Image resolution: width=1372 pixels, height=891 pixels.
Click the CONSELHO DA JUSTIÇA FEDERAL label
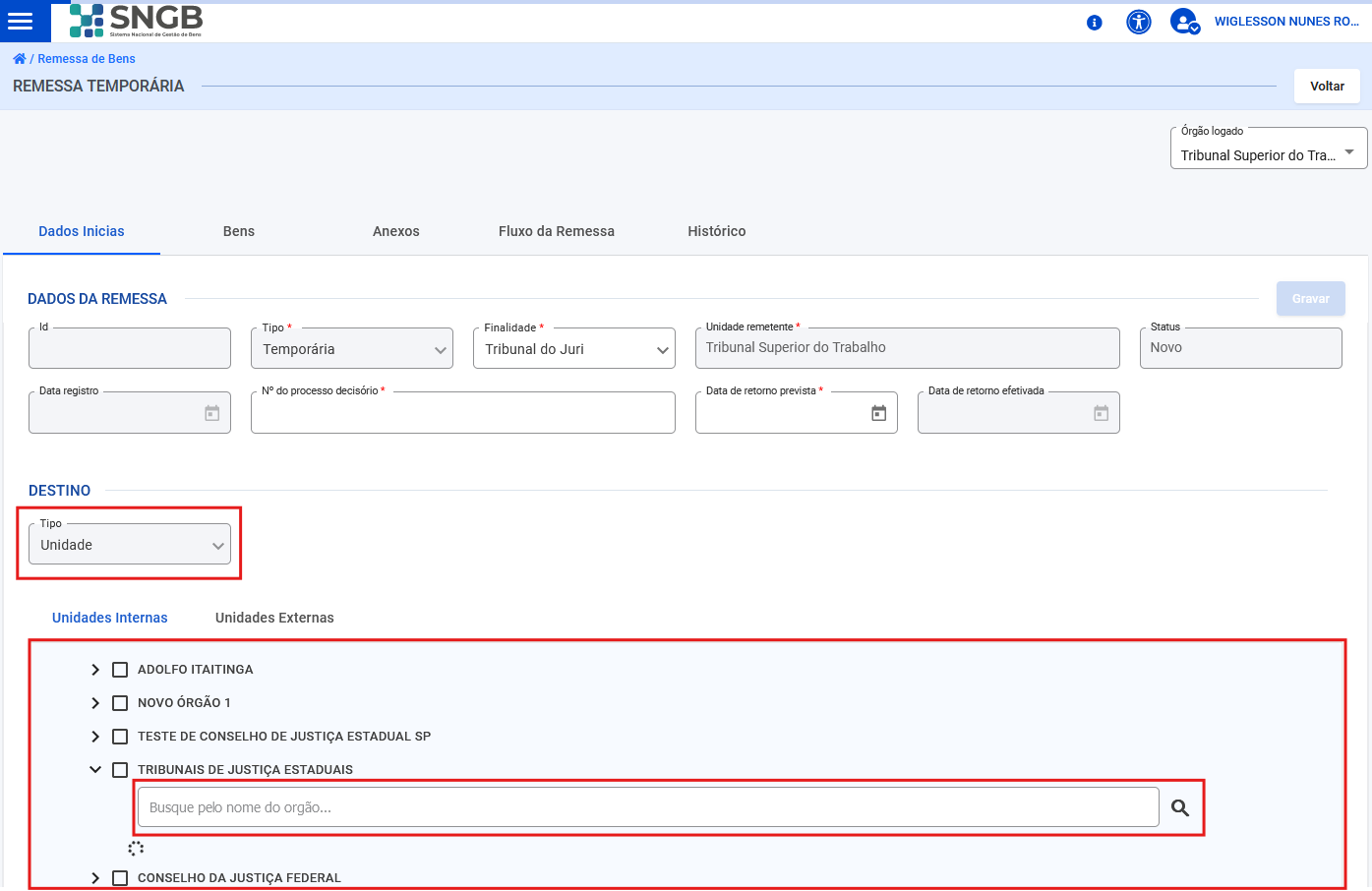239,878
